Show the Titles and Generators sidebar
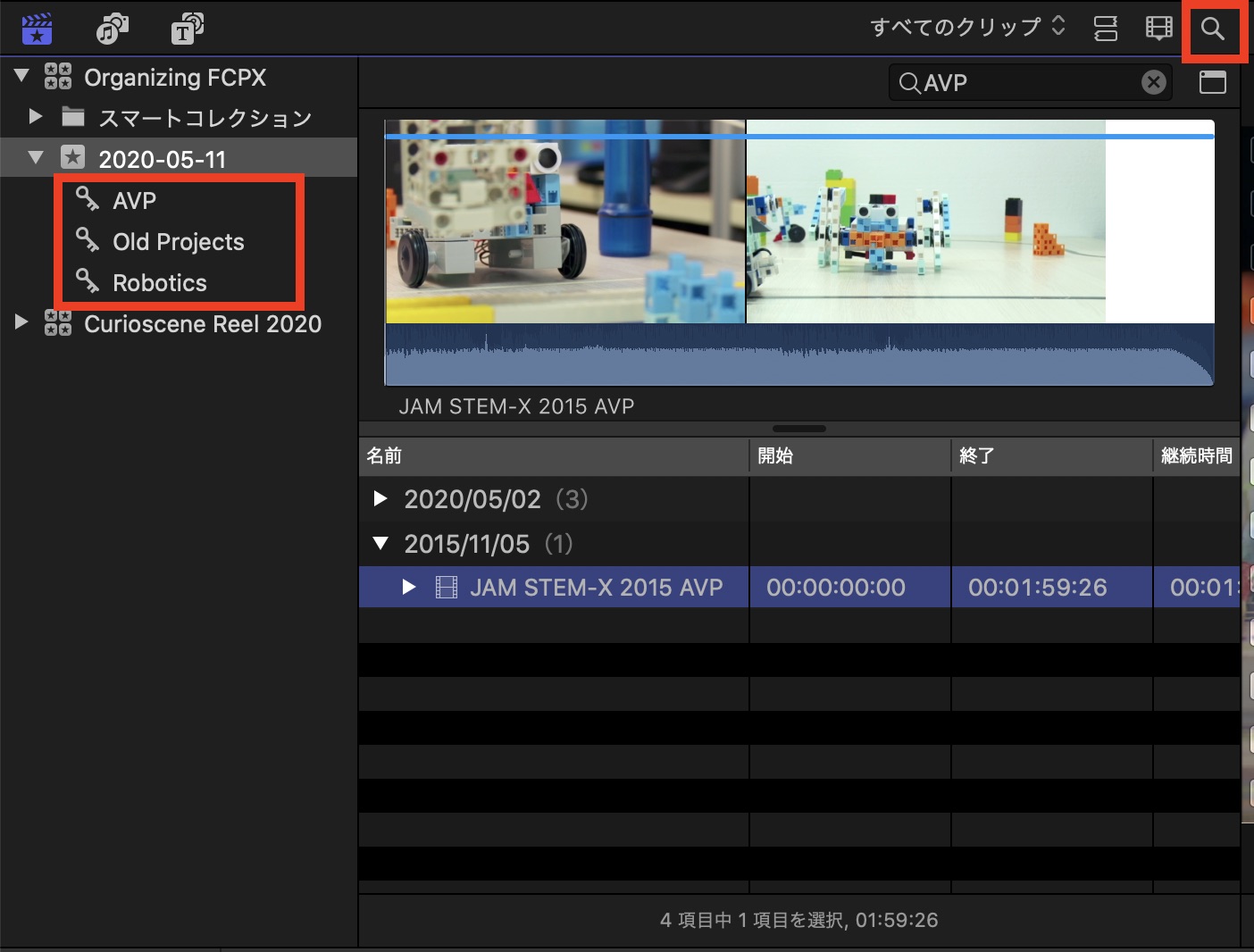This screenshot has width=1254, height=952. click(187, 29)
